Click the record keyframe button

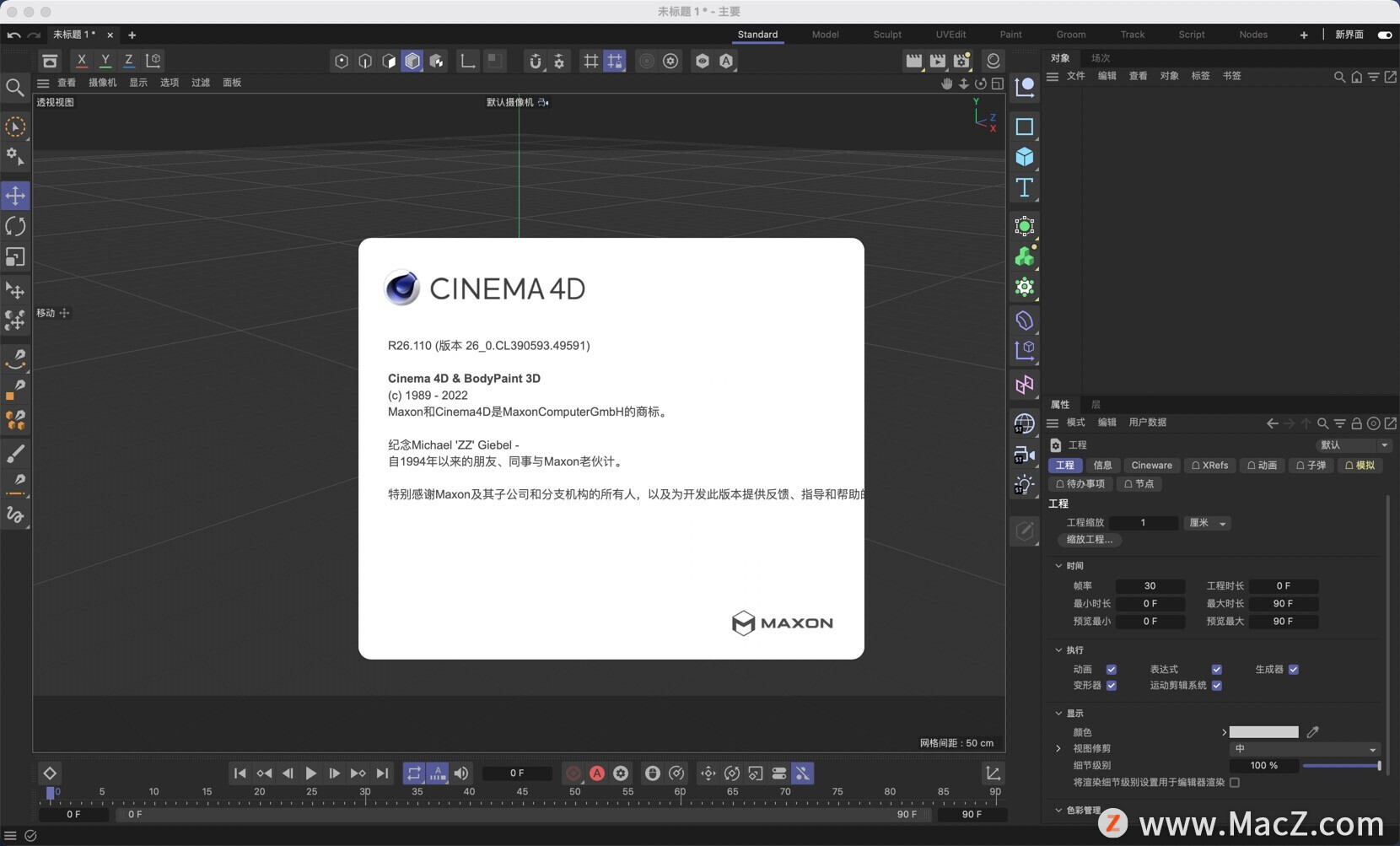click(573, 773)
